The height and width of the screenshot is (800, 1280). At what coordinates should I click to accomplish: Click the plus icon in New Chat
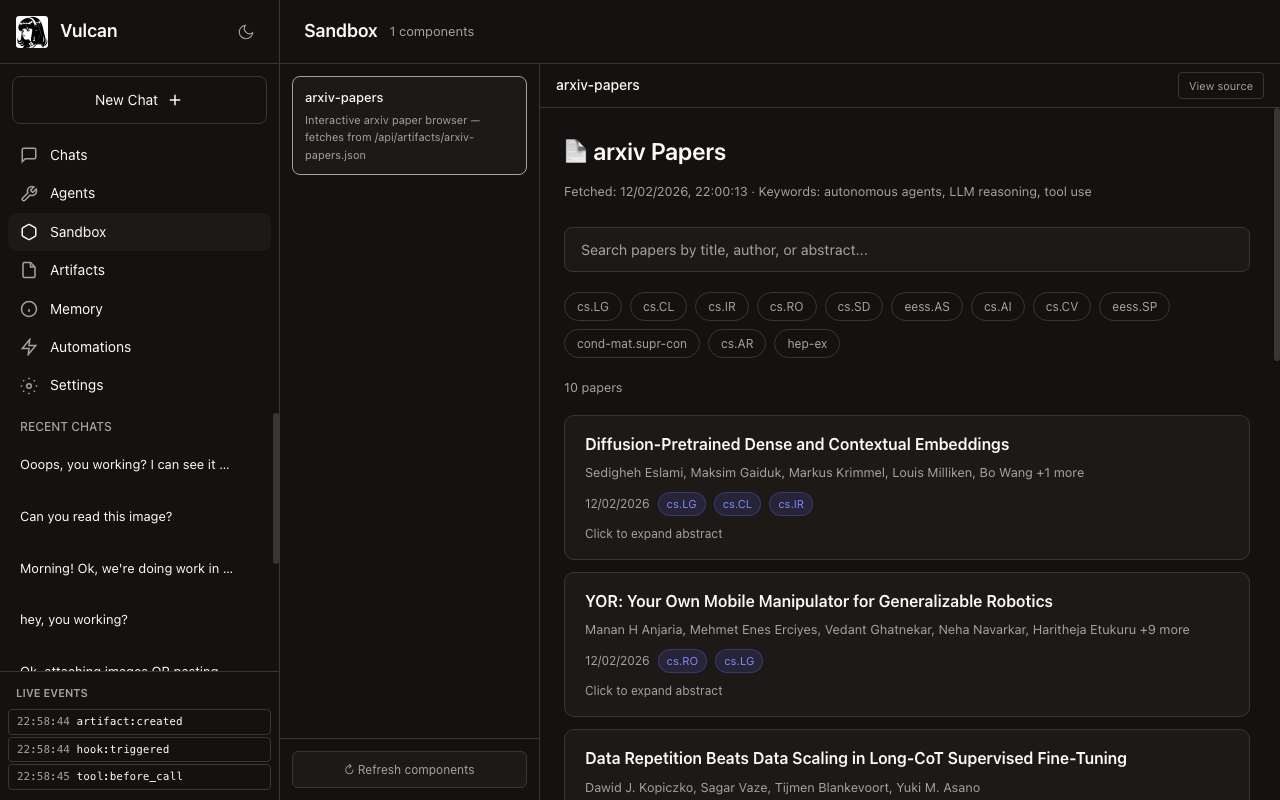point(175,100)
